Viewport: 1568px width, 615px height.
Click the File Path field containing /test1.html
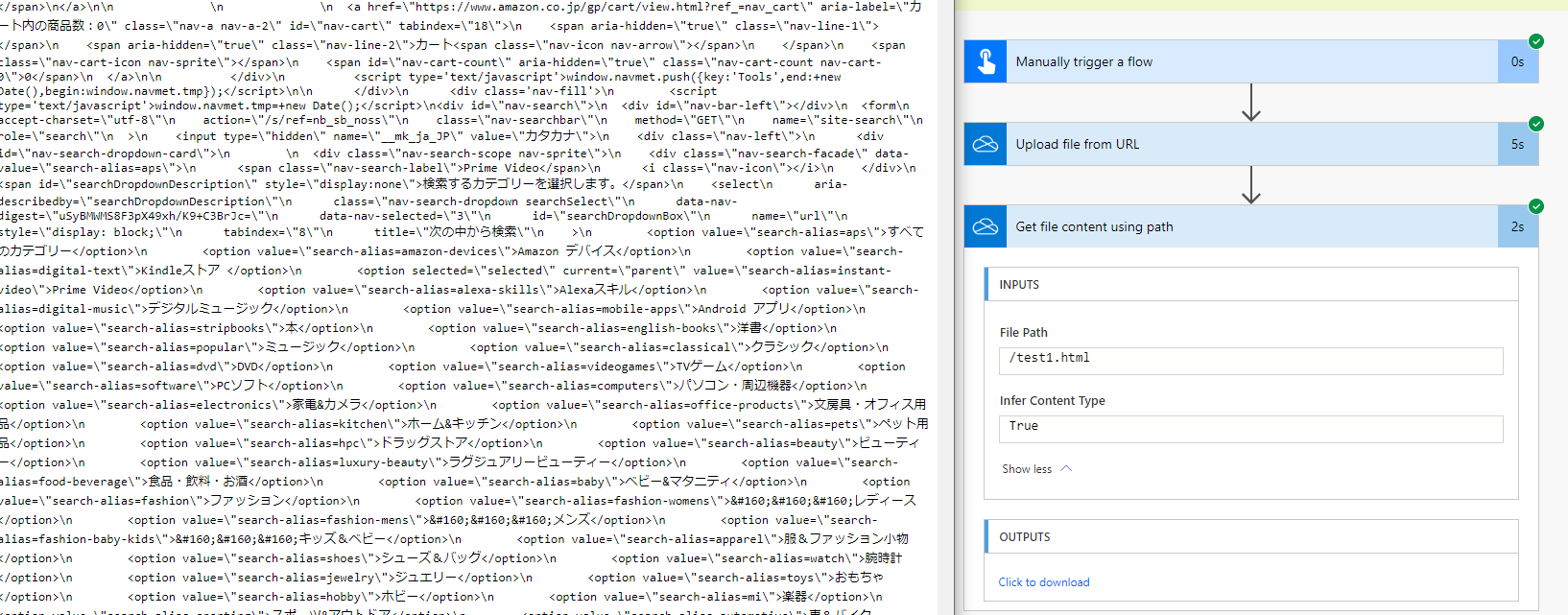(1250, 361)
